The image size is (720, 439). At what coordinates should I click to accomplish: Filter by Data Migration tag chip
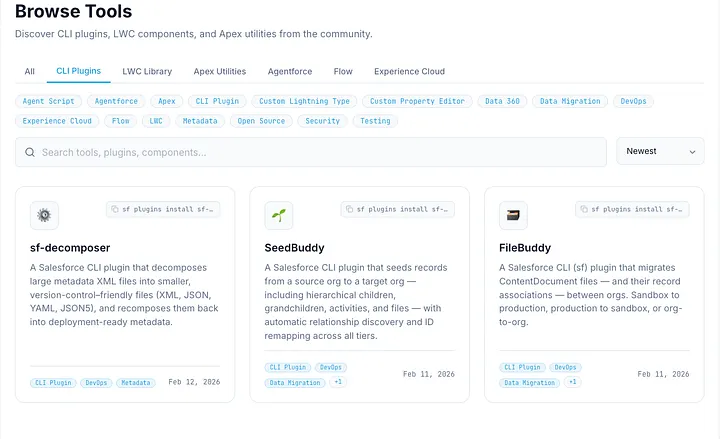[x=570, y=101]
